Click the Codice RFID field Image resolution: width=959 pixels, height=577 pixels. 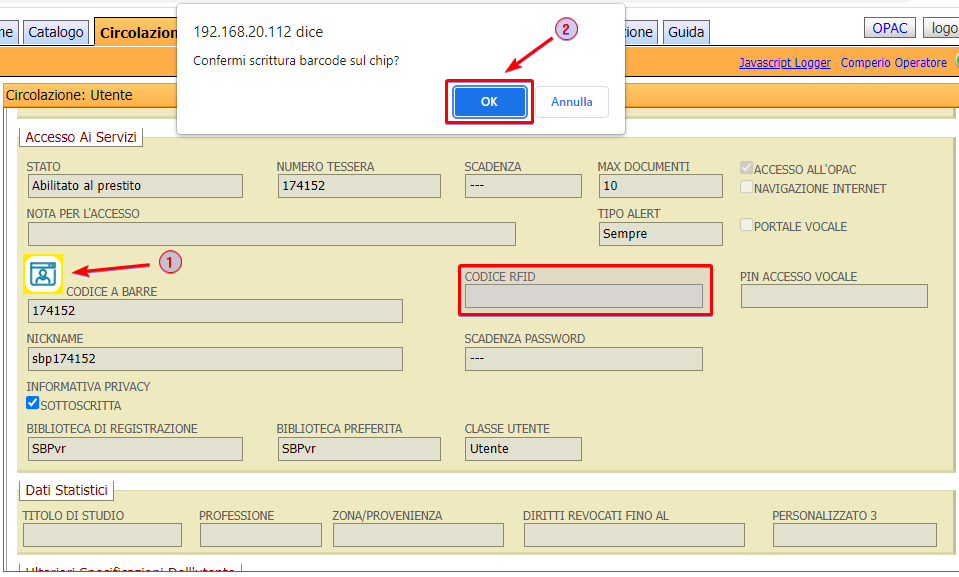(x=583, y=296)
